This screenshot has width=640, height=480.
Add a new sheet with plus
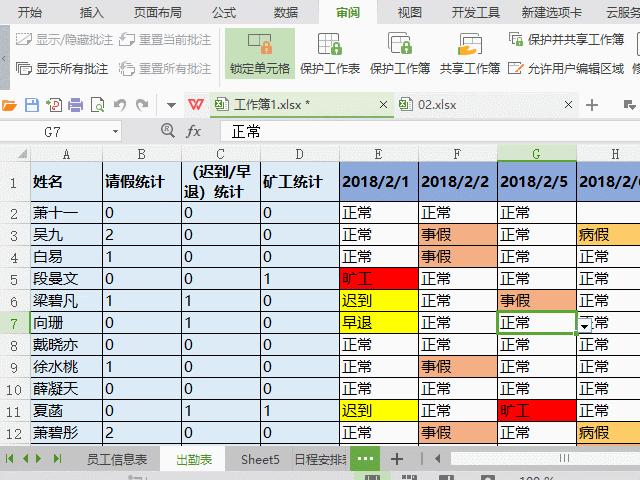(x=397, y=459)
